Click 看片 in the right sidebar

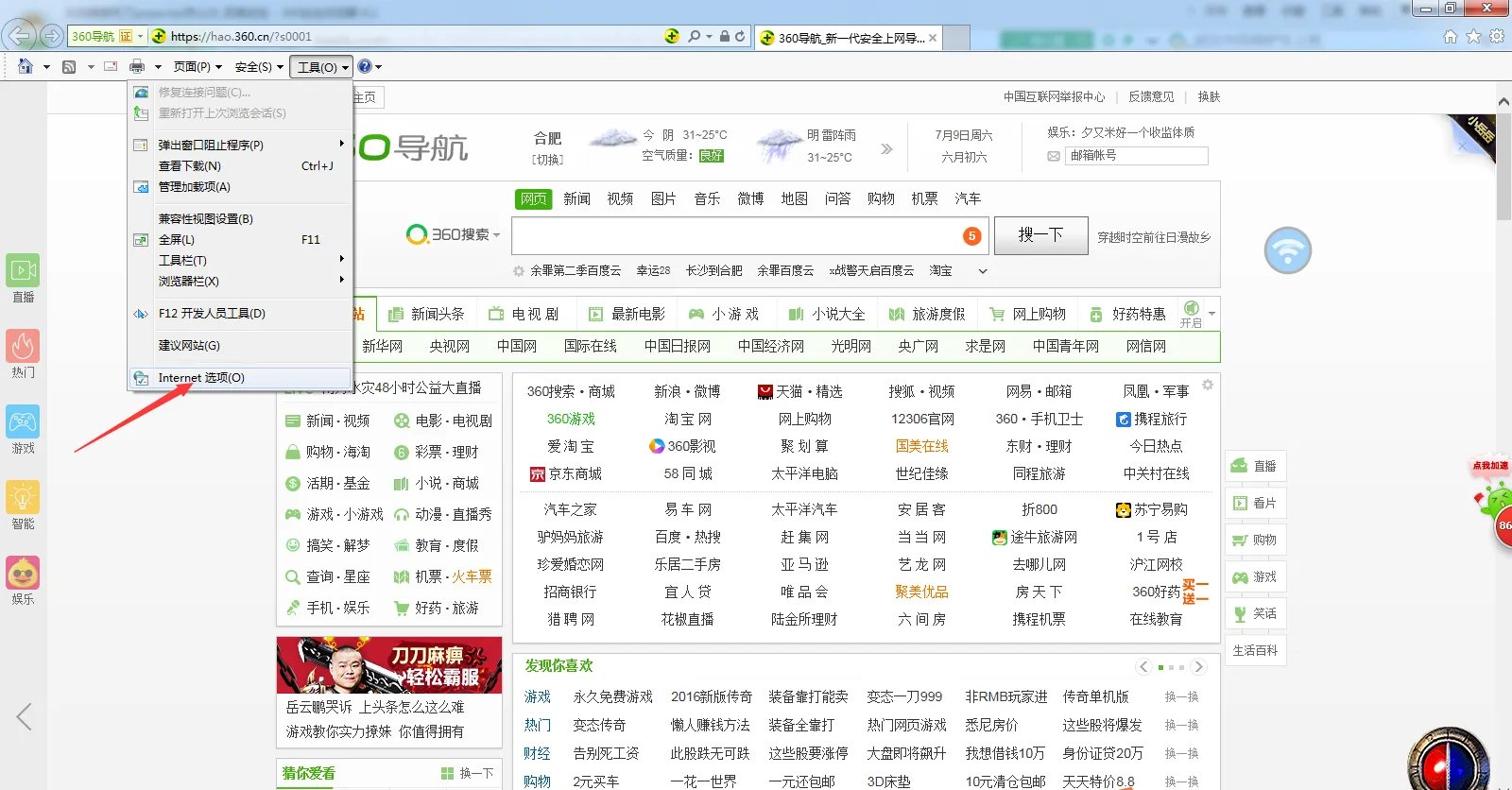point(1255,503)
